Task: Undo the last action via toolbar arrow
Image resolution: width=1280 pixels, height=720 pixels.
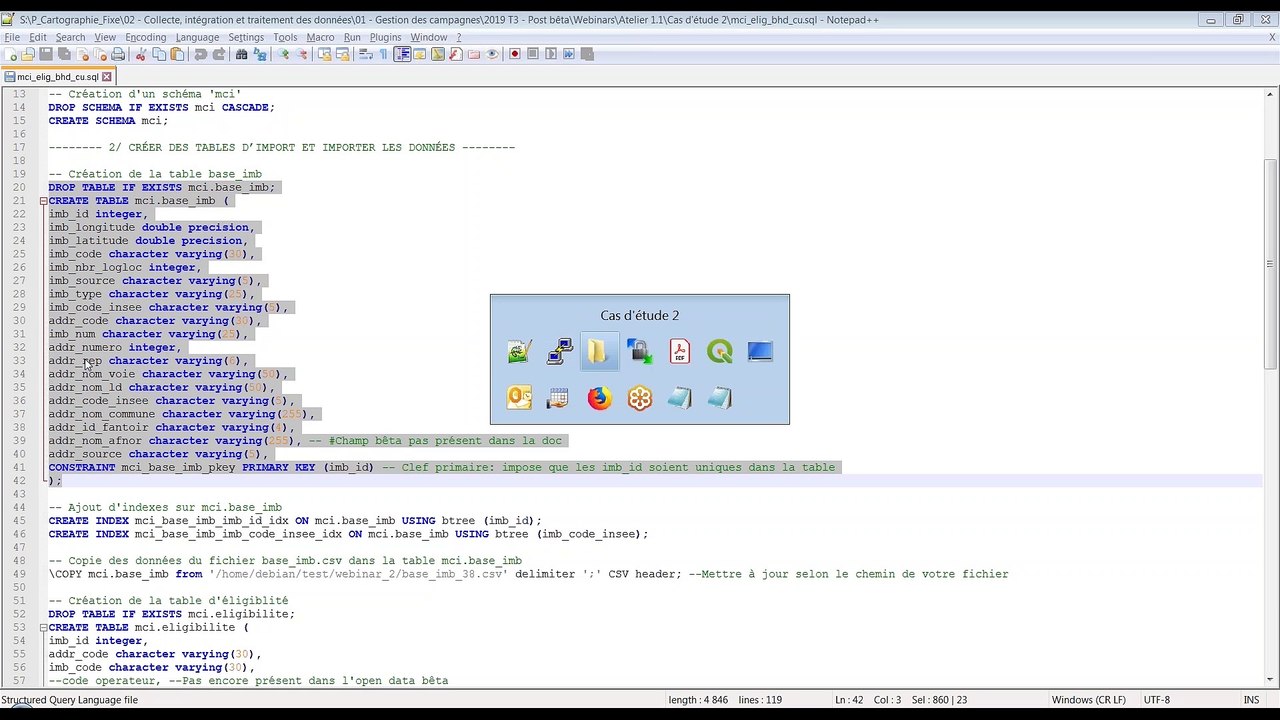Action: [201, 54]
